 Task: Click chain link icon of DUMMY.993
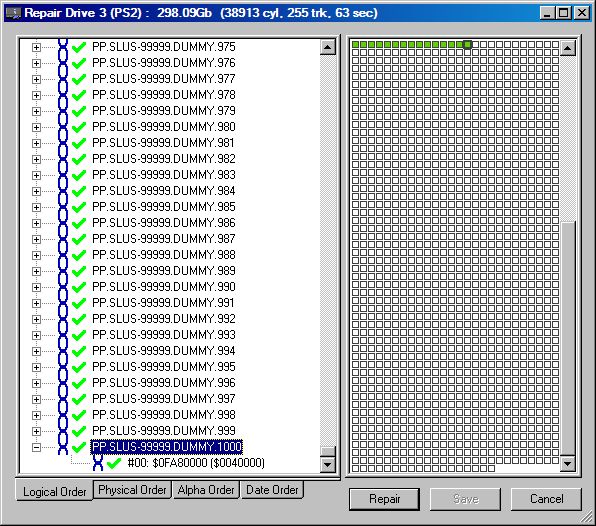click(63, 335)
